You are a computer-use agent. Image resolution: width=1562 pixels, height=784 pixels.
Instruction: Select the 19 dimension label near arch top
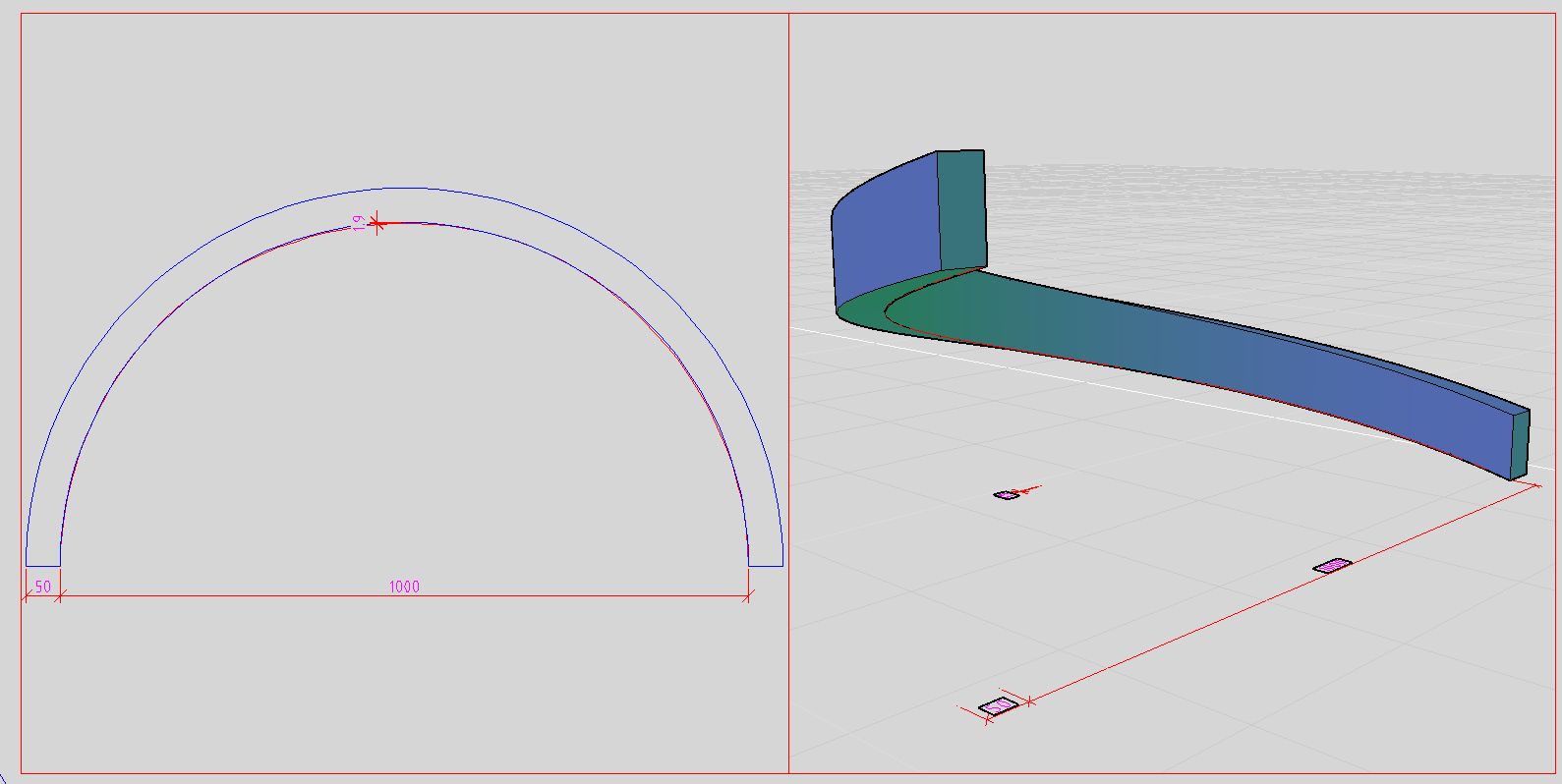click(x=358, y=222)
